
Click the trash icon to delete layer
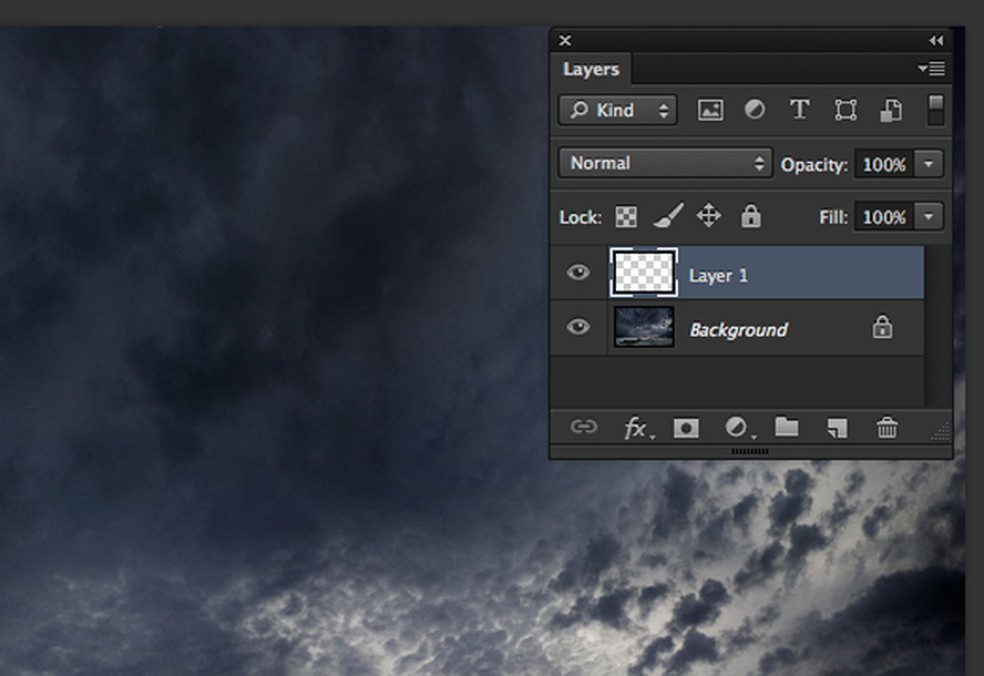pyautogui.click(x=887, y=428)
